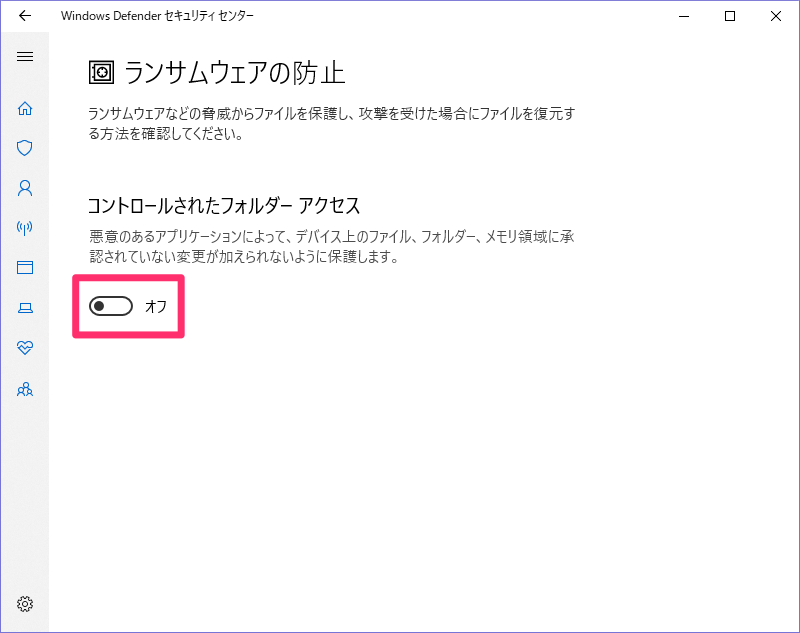Screen dimensions: 800x633
Task: Maximize the Windows Defender window
Action: point(730,16)
